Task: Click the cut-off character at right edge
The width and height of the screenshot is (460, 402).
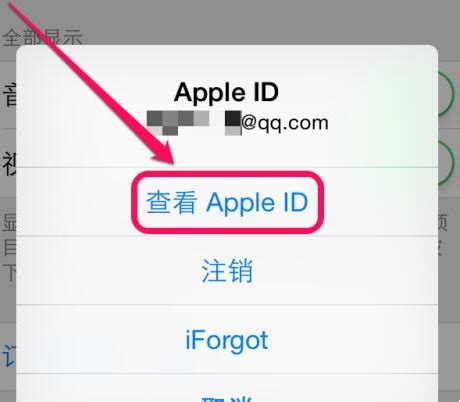Action: 442,223
